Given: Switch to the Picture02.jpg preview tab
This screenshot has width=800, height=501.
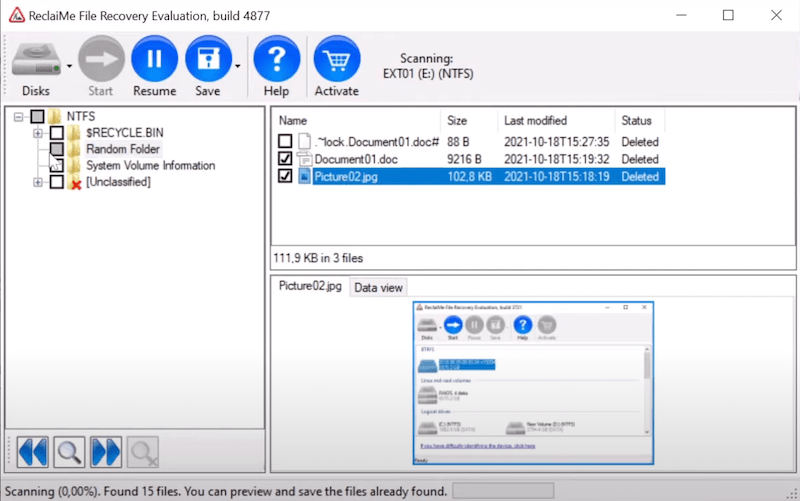Looking at the screenshot, I should coord(310,286).
